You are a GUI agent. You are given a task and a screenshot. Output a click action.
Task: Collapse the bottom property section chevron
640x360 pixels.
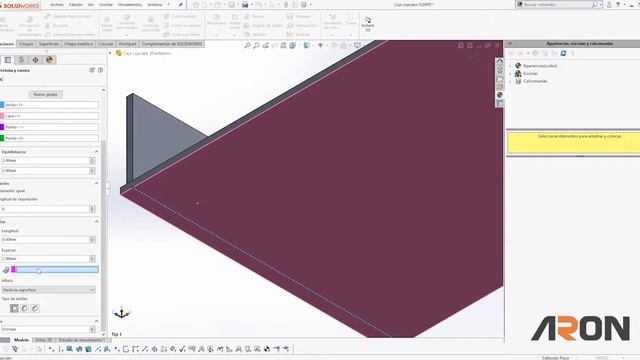point(96,321)
